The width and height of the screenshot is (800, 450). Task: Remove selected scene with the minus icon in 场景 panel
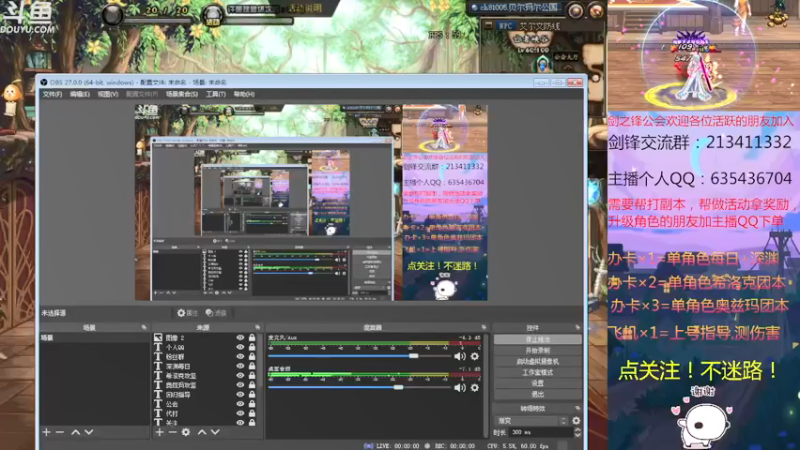click(x=60, y=432)
